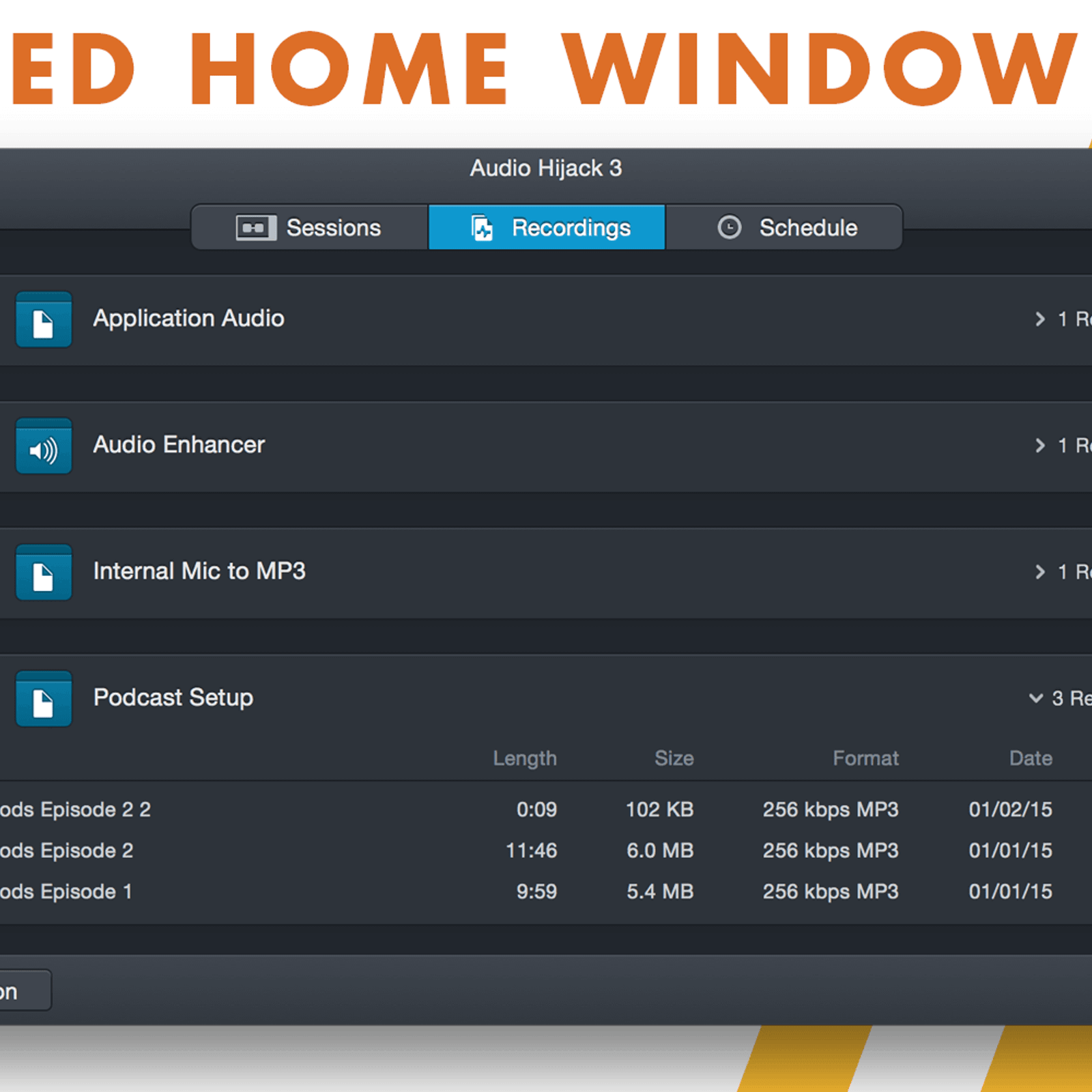Select the Audio Enhancer session title
The height and width of the screenshot is (1092, 1092).
click(x=179, y=444)
